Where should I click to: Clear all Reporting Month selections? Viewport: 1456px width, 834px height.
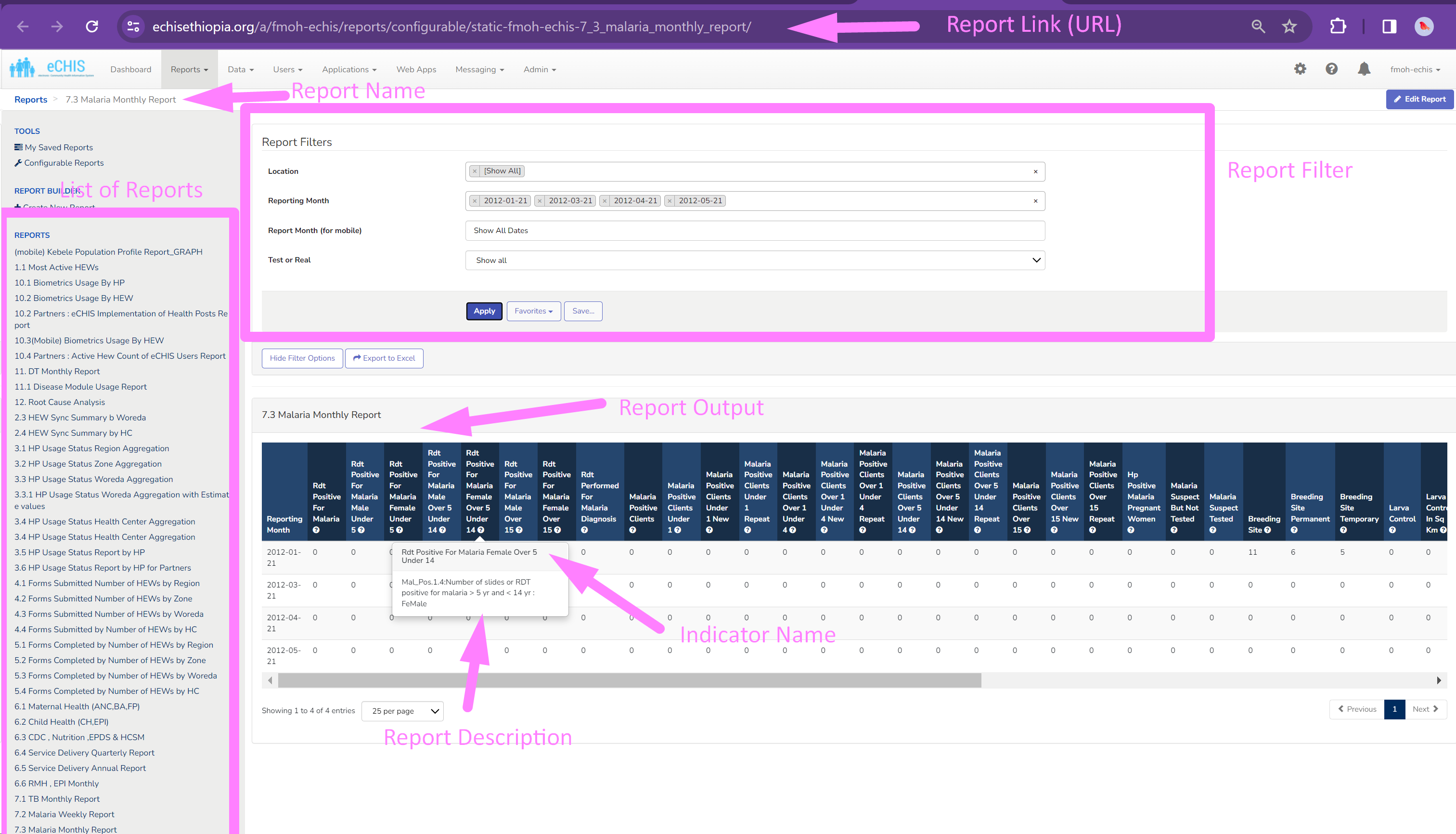tap(1035, 201)
